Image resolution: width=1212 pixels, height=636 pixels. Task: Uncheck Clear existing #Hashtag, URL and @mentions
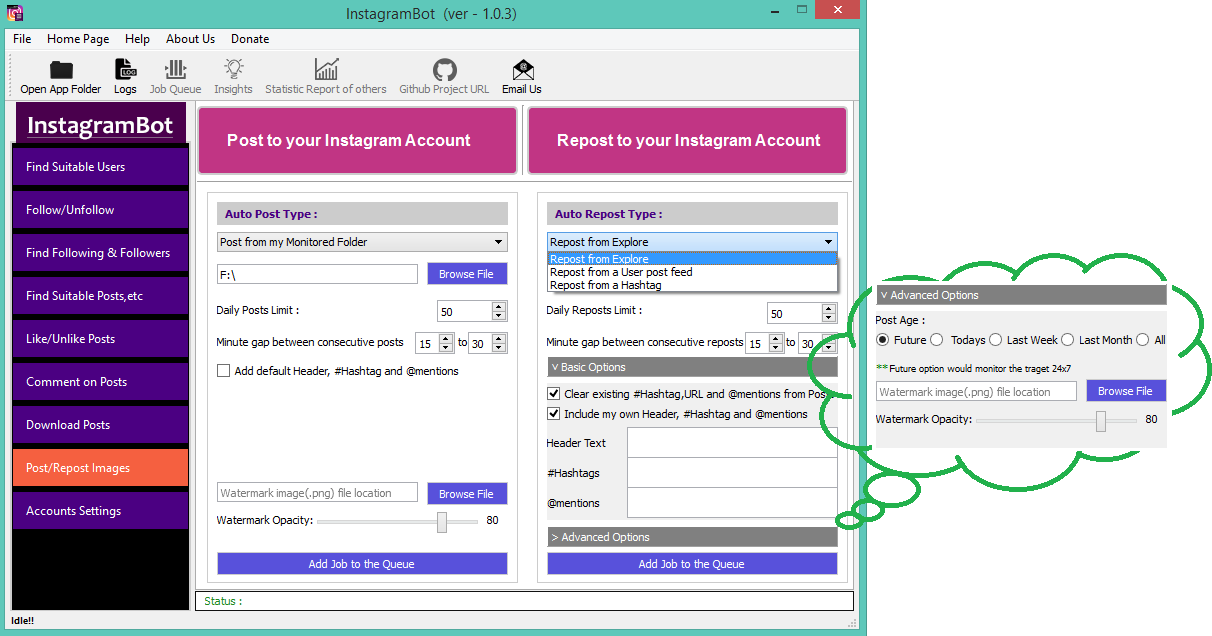pyautogui.click(x=553, y=394)
